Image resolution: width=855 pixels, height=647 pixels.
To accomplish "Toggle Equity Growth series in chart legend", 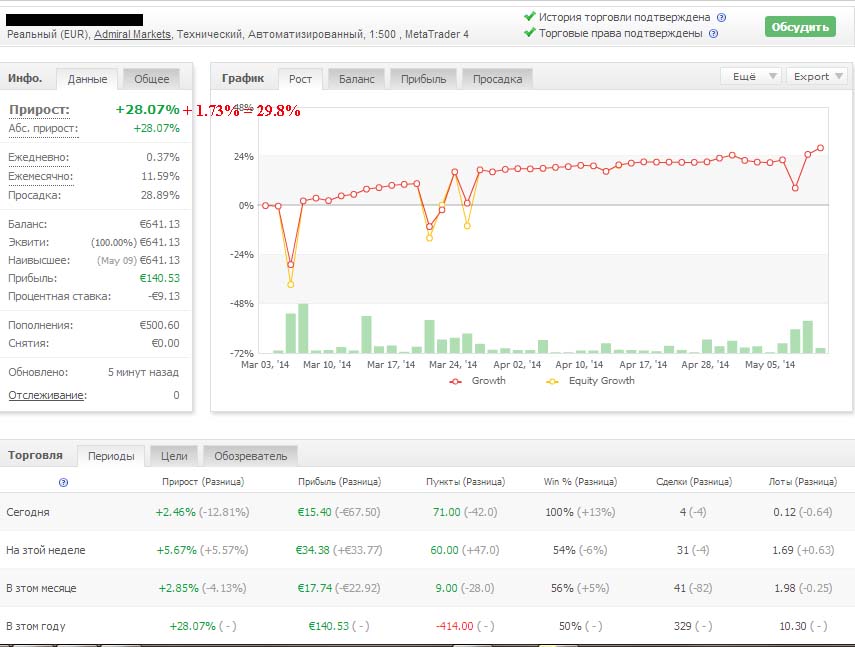I will tap(590, 381).
